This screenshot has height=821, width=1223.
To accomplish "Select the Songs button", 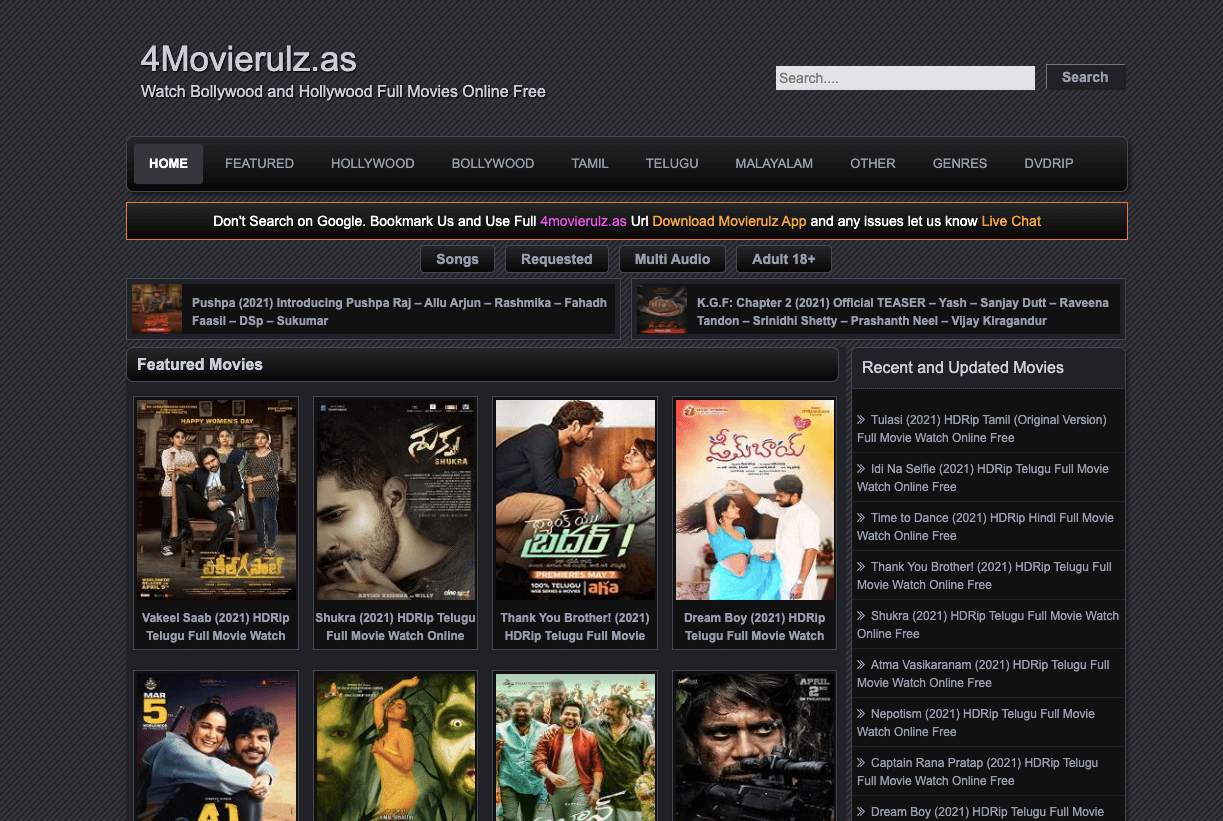I will point(457,259).
